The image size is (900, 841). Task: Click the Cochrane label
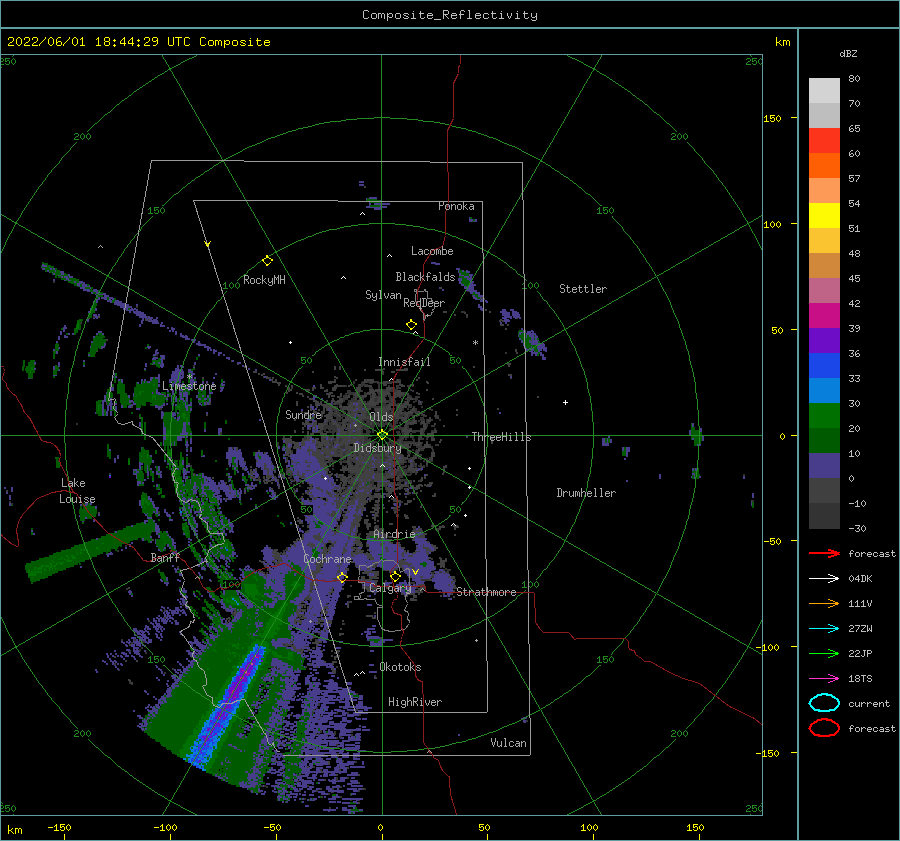pos(327,559)
